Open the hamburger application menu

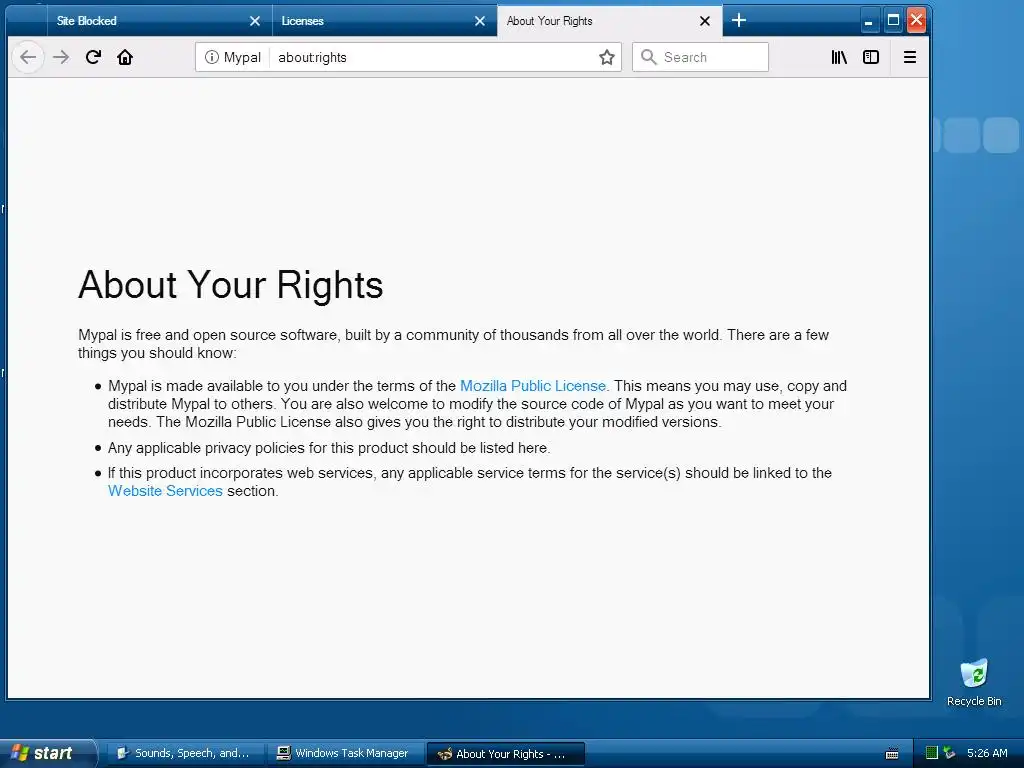(910, 57)
